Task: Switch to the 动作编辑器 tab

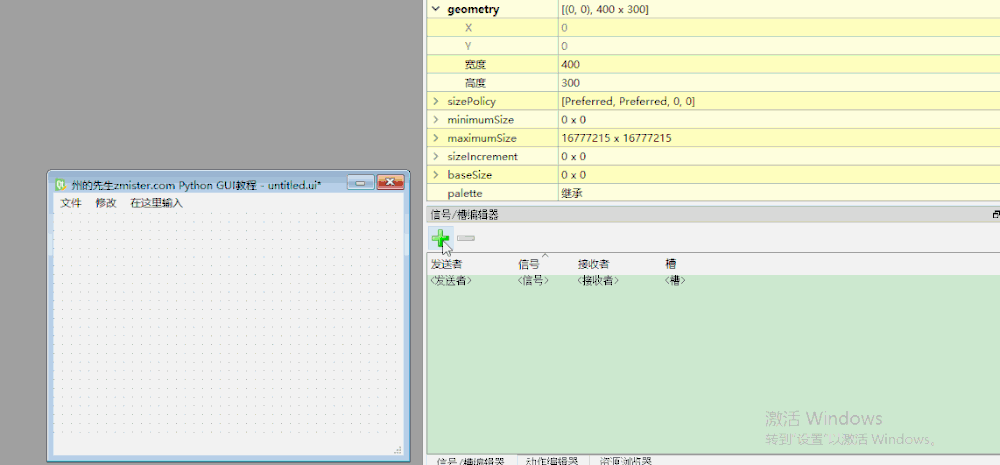Action: 552,461
